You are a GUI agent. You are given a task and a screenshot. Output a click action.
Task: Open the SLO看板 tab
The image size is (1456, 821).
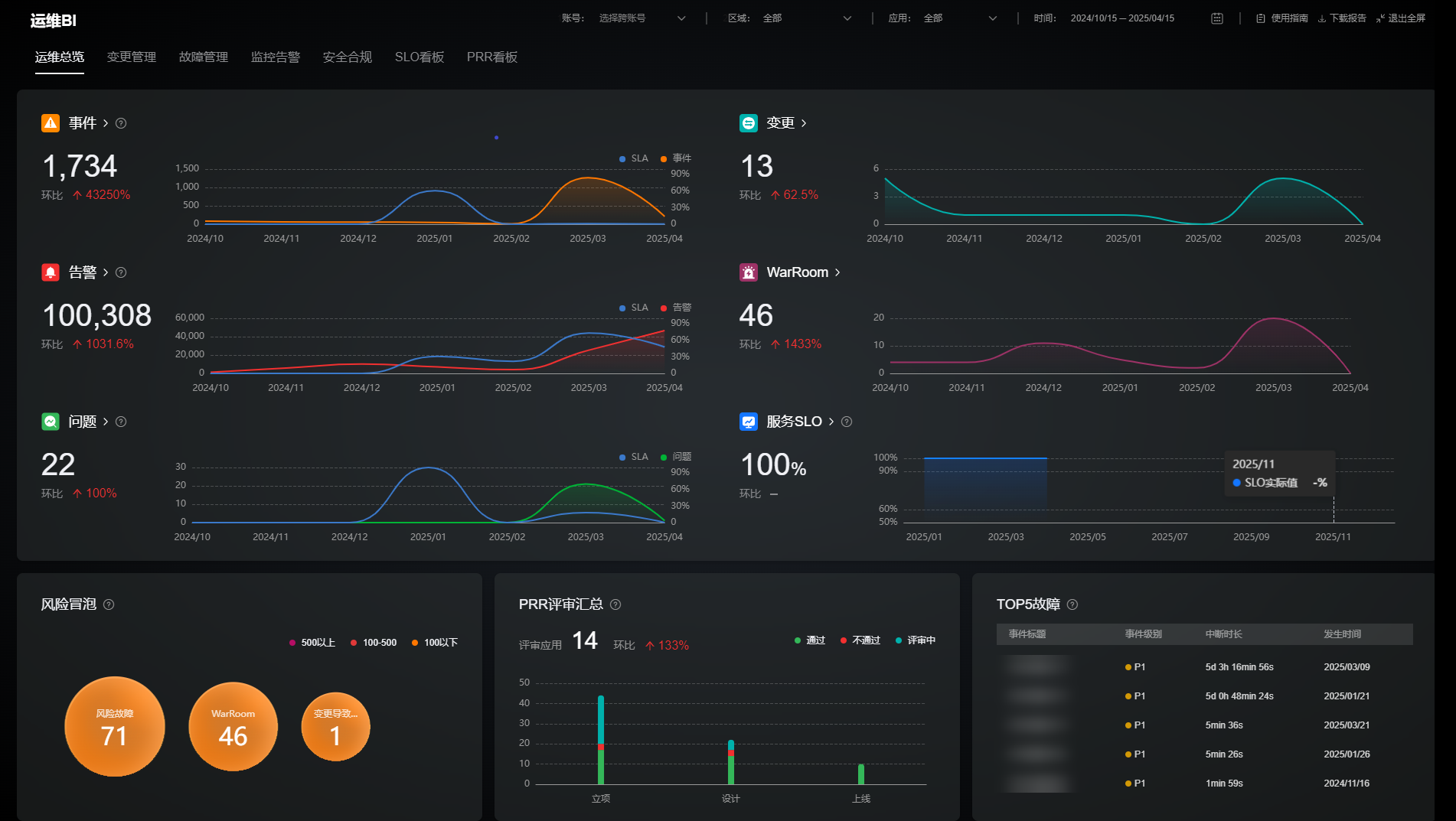click(x=419, y=57)
